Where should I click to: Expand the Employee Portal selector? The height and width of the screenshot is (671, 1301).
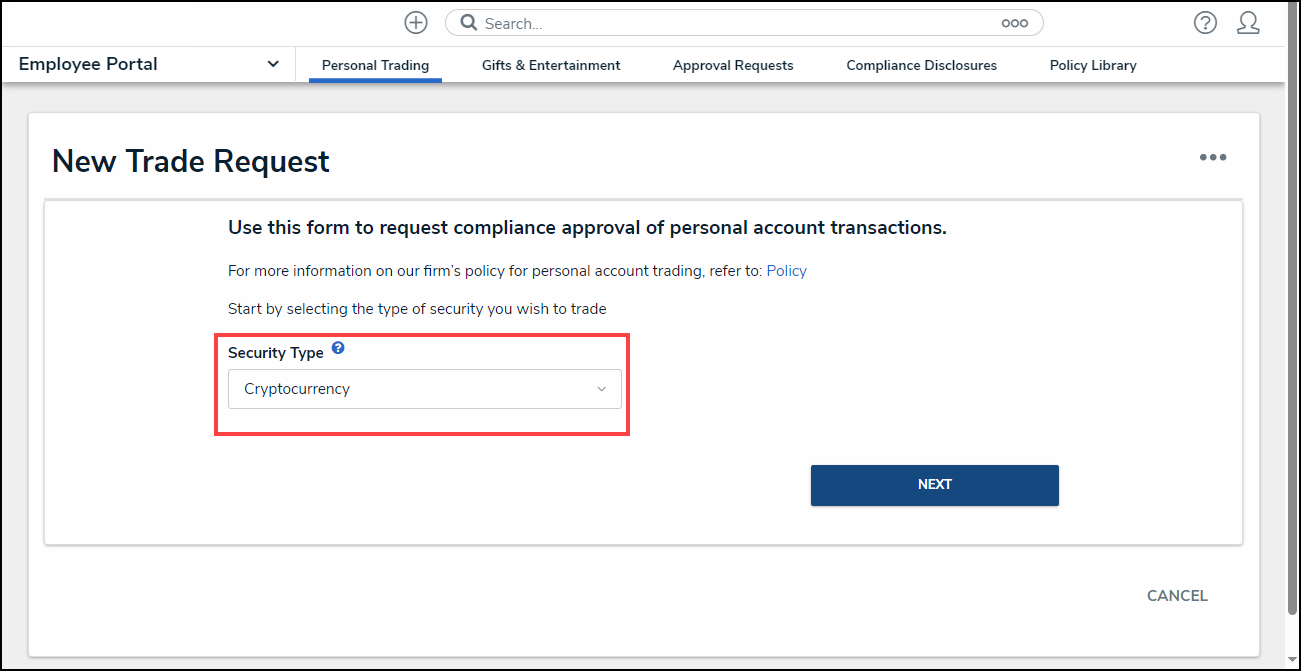point(272,63)
